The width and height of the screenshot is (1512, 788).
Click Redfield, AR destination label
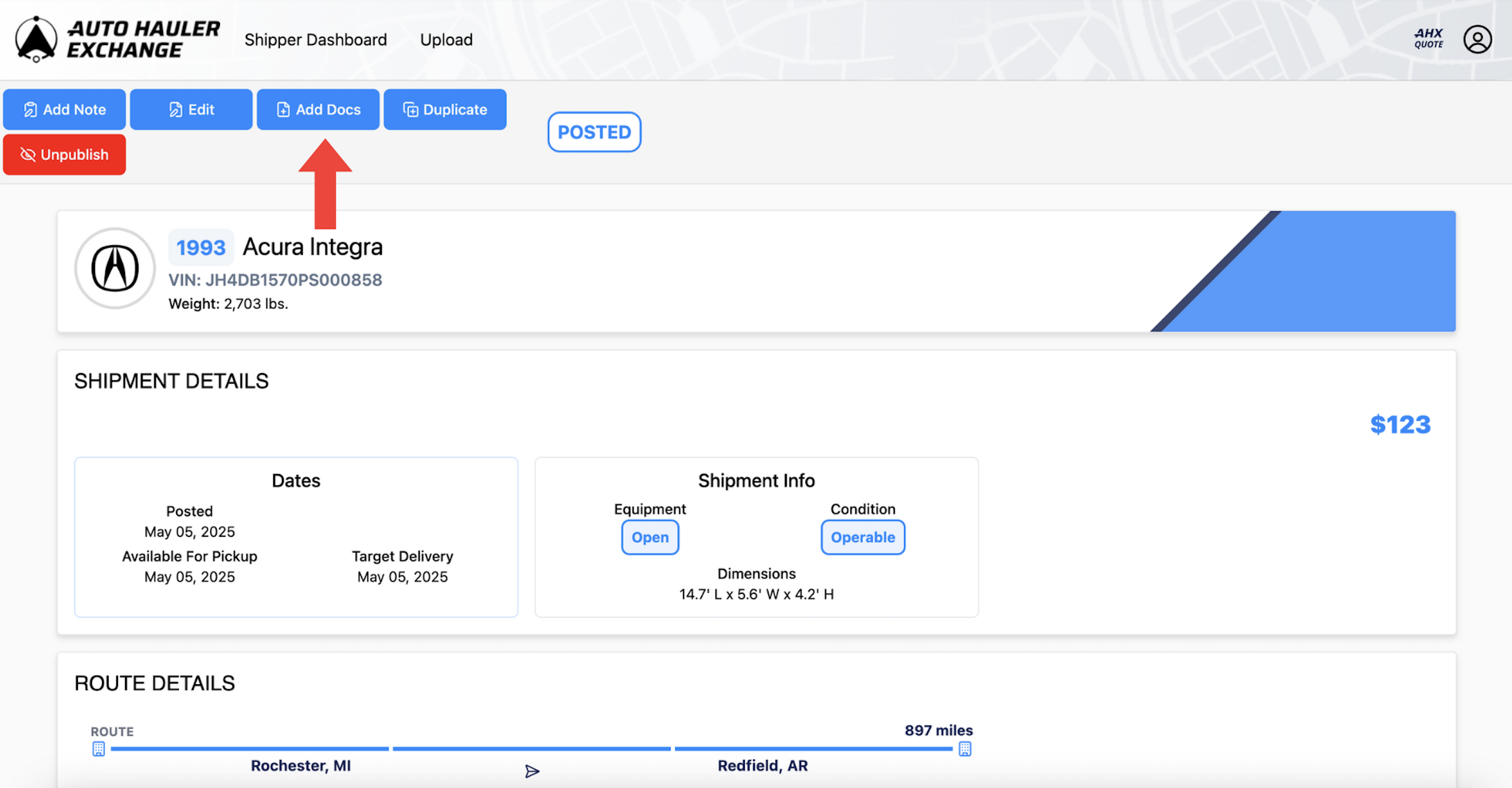click(763, 766)
